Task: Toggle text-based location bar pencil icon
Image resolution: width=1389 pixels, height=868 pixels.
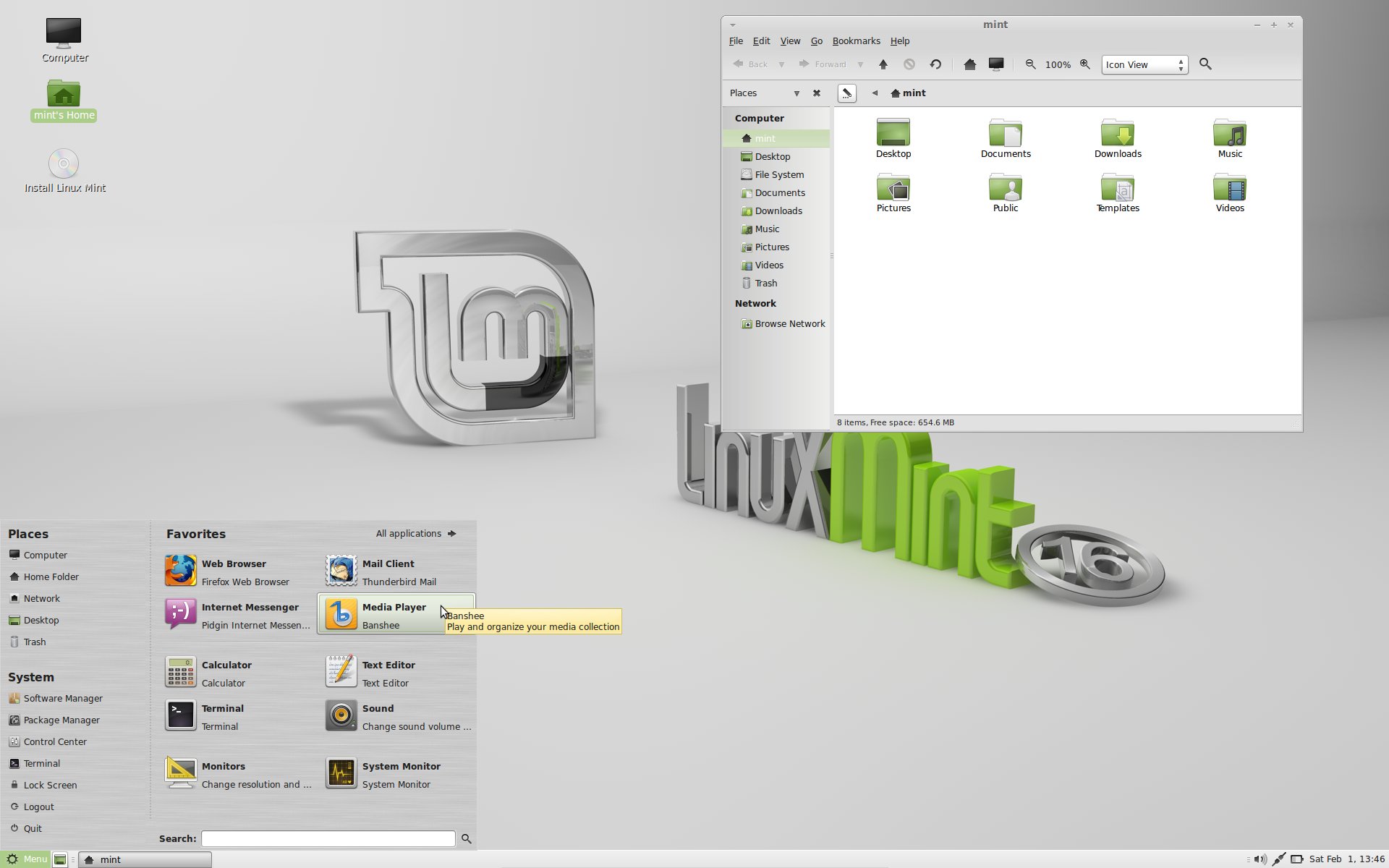Action: coord(847,93)
